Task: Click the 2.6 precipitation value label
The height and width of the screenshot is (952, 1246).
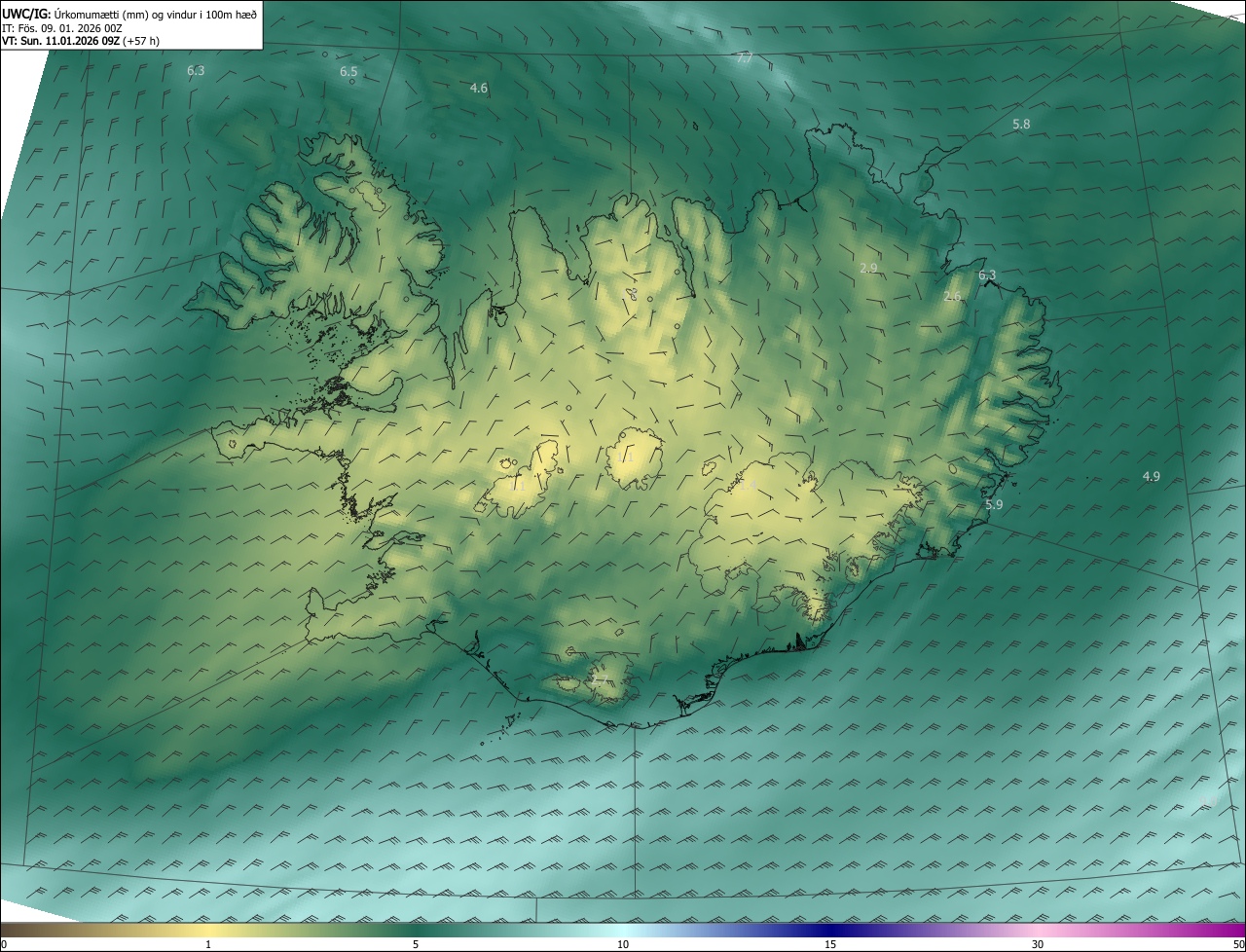Action: (953, 297)
